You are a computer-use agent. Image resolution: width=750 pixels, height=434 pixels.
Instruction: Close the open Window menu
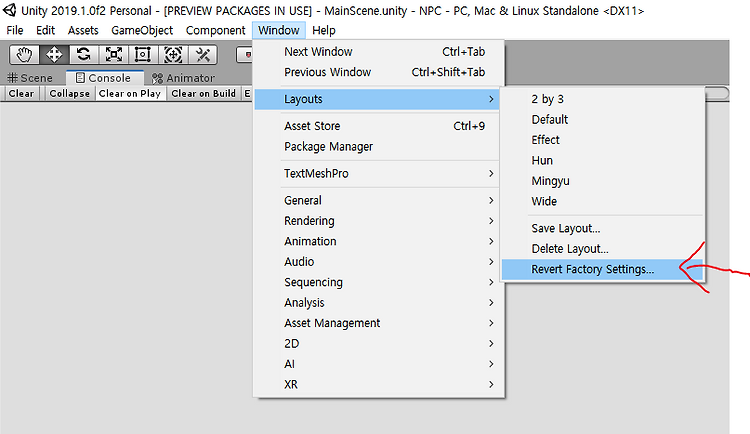pos(279,30)
